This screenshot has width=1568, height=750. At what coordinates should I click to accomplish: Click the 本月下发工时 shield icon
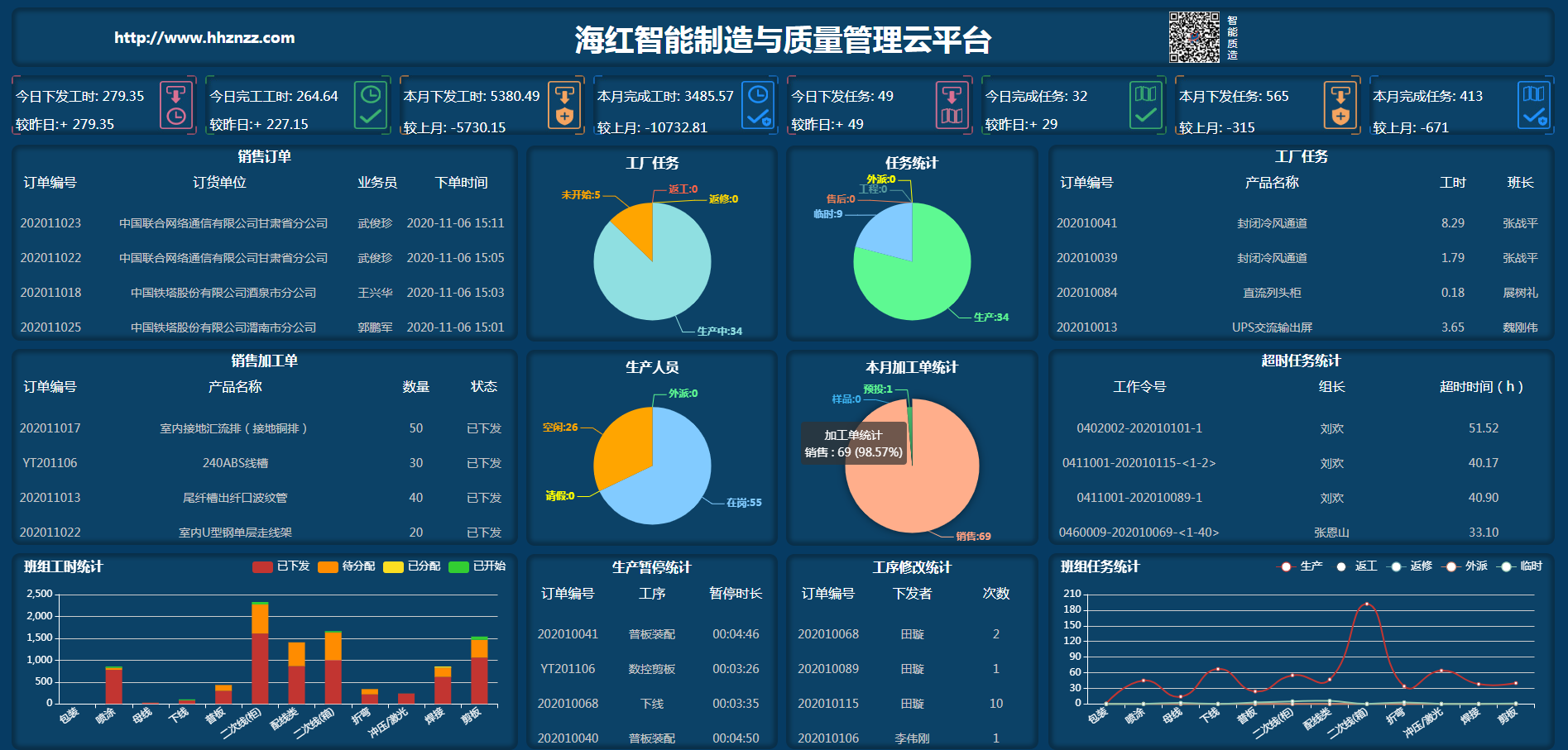click(x=564, y=105)
